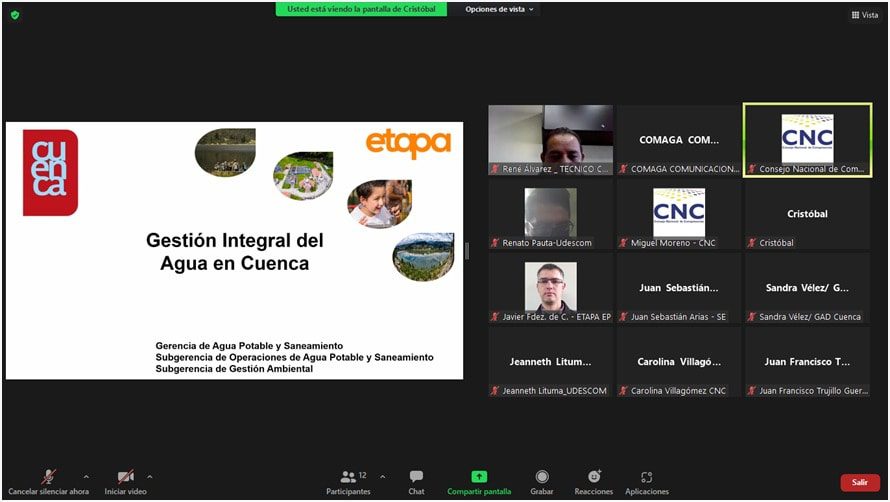Expand audio options arrow beside microphone
The image size is (890, 502).
[86, 476]
